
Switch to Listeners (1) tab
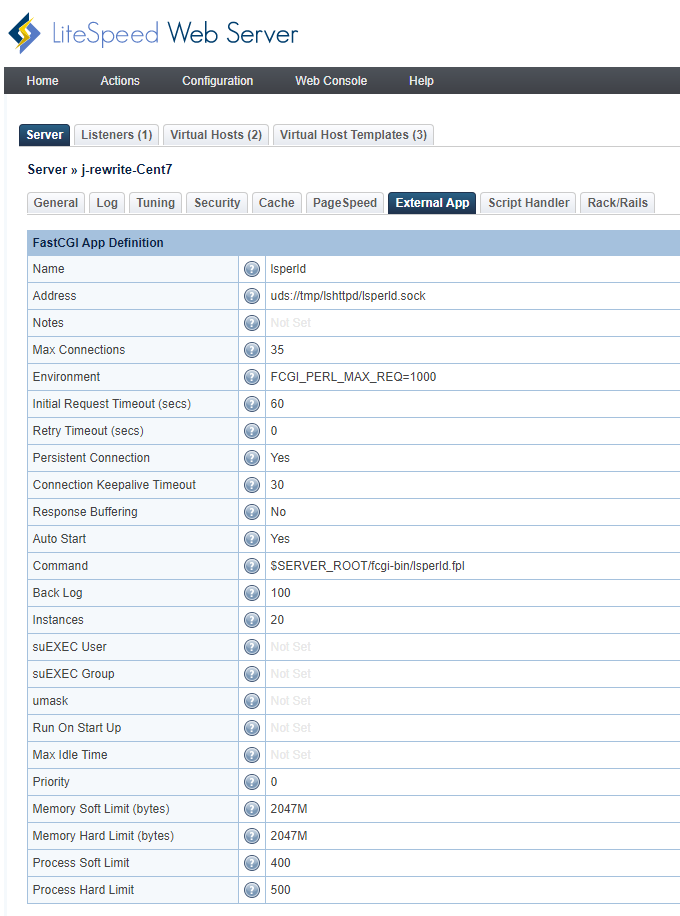point(116,135)
